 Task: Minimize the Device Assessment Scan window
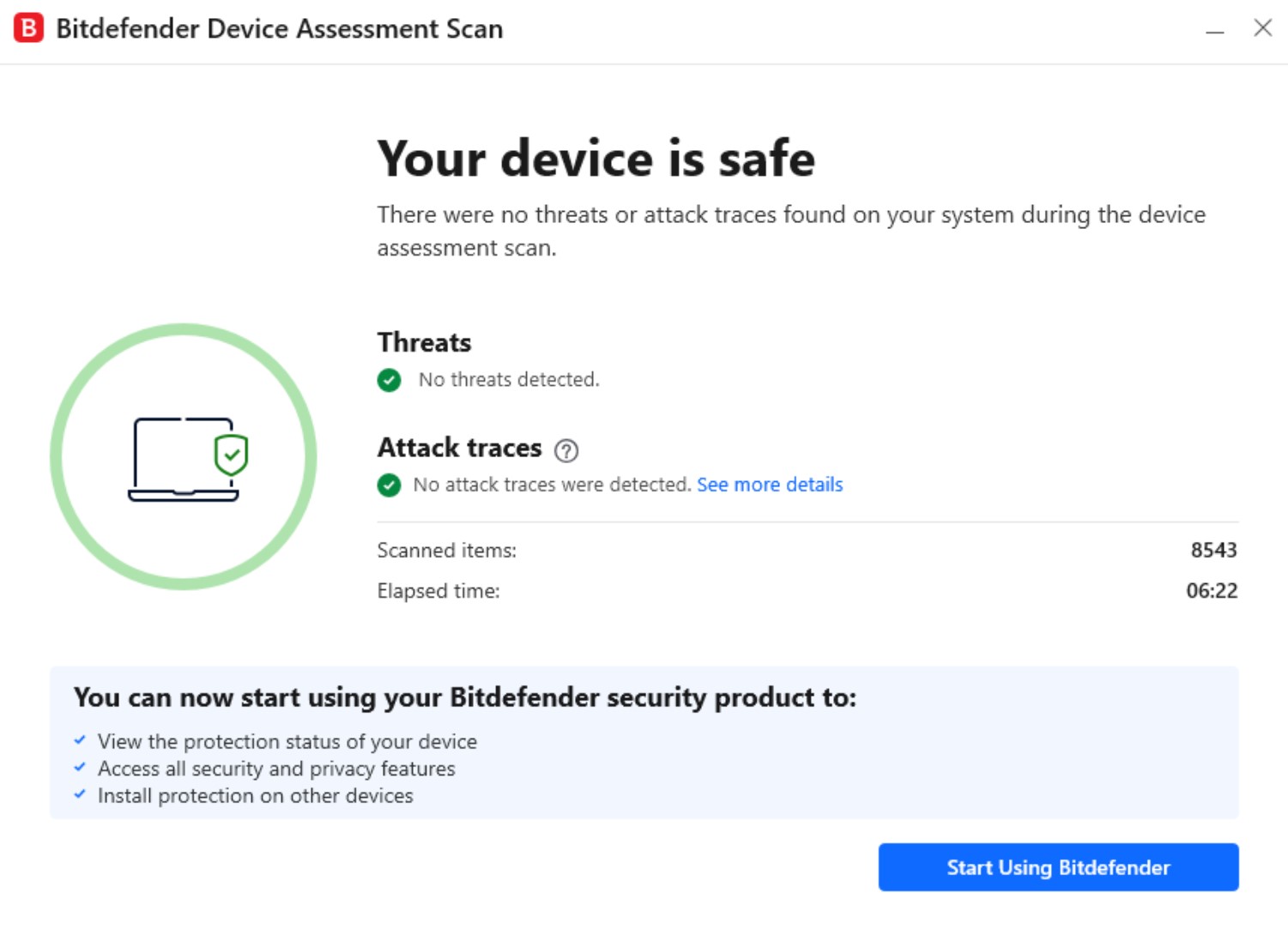click(x=1214, y=30)
